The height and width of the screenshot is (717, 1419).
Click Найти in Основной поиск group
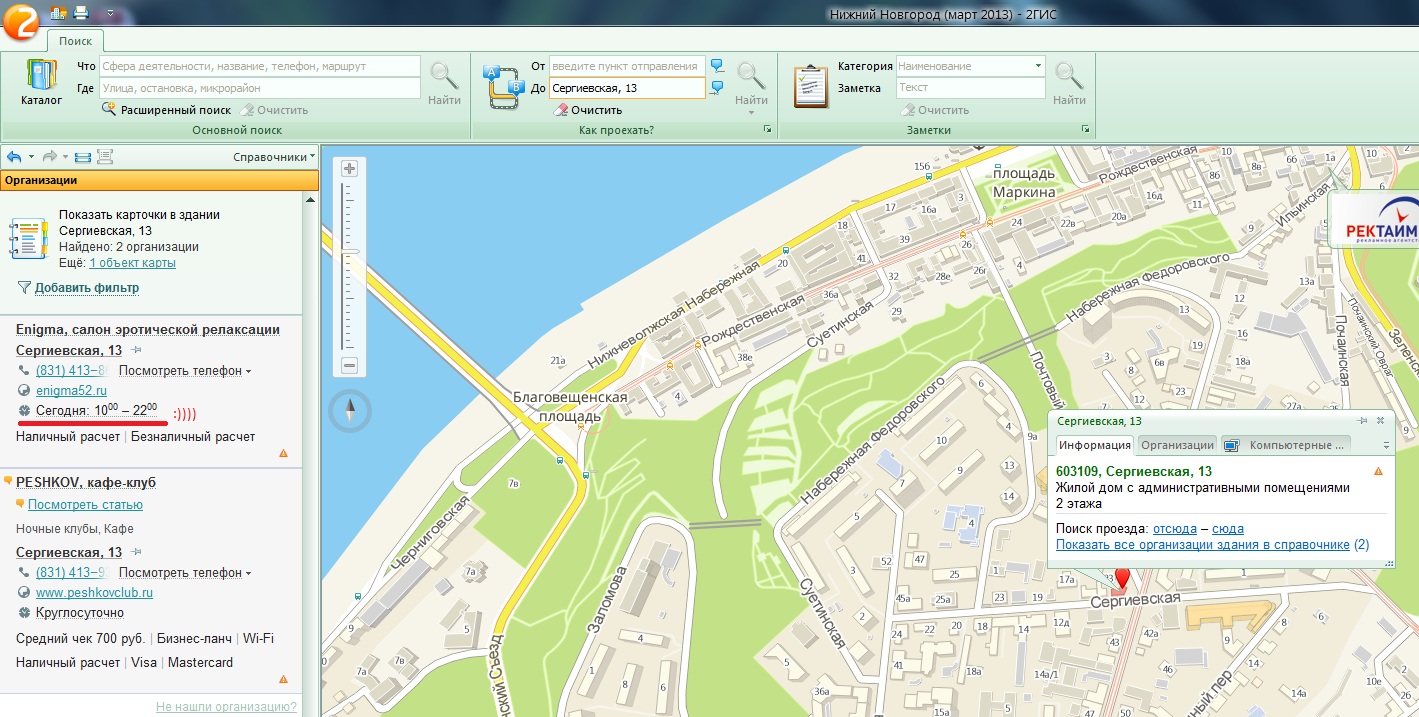(444, 83)
